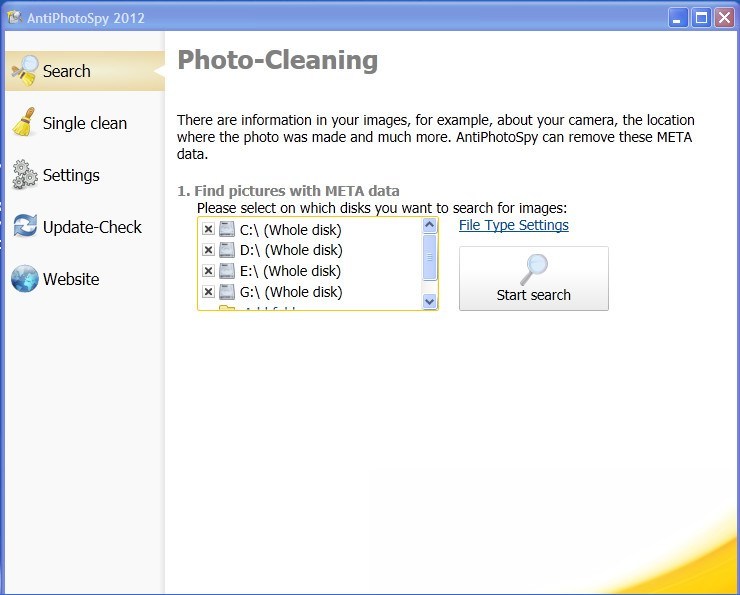The image size is (740, 595).
Task: Open the File Type Settings link
Action: (514, 226)
